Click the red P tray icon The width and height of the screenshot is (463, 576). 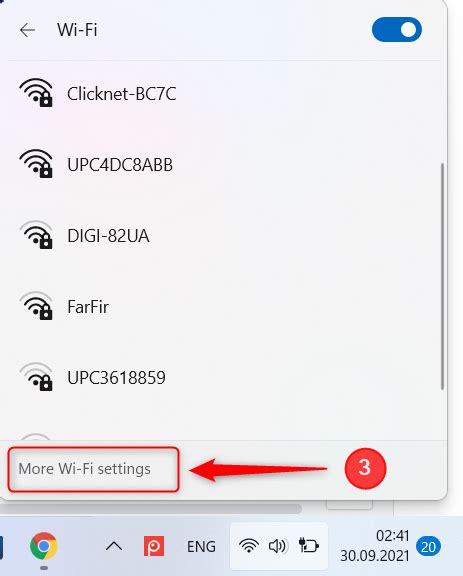pyautogui.click(x=154, y=546)
